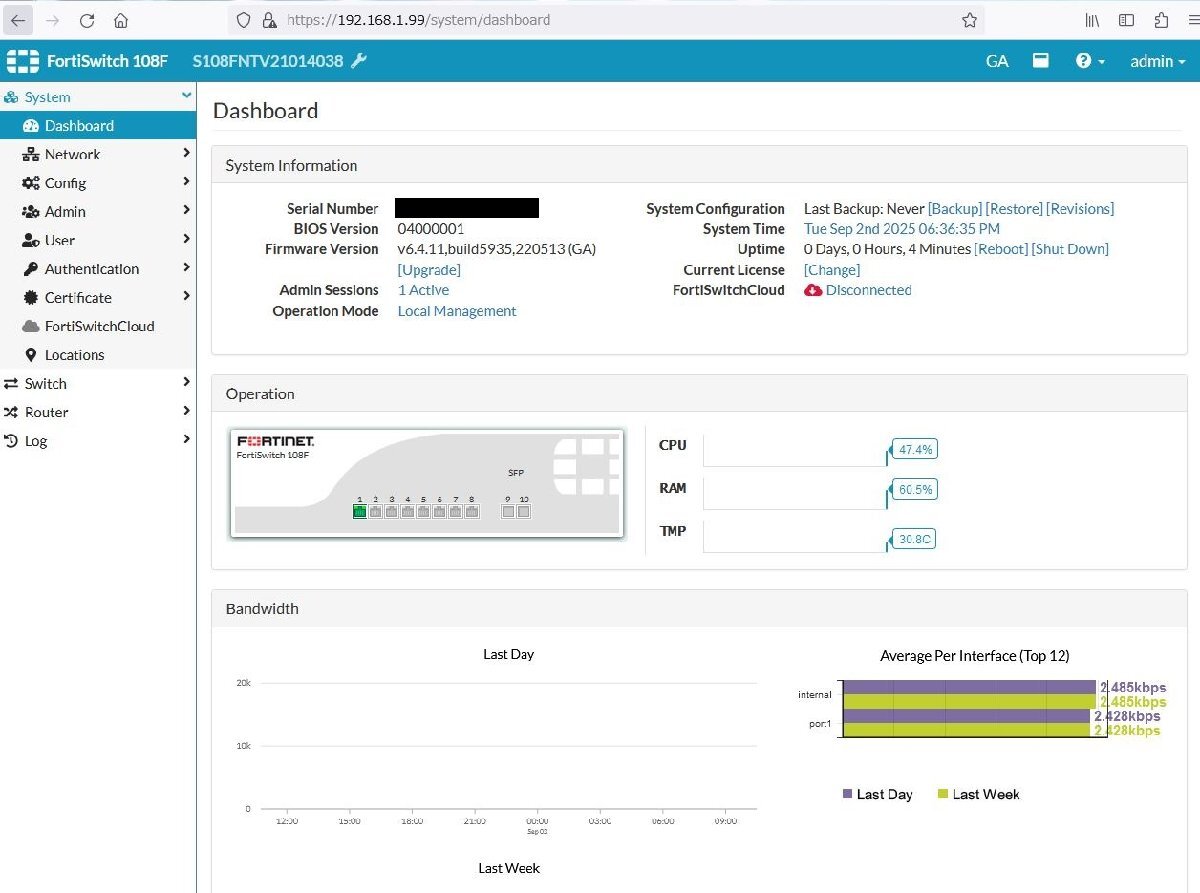Open the CLI console icon in header

[1041, 61]
